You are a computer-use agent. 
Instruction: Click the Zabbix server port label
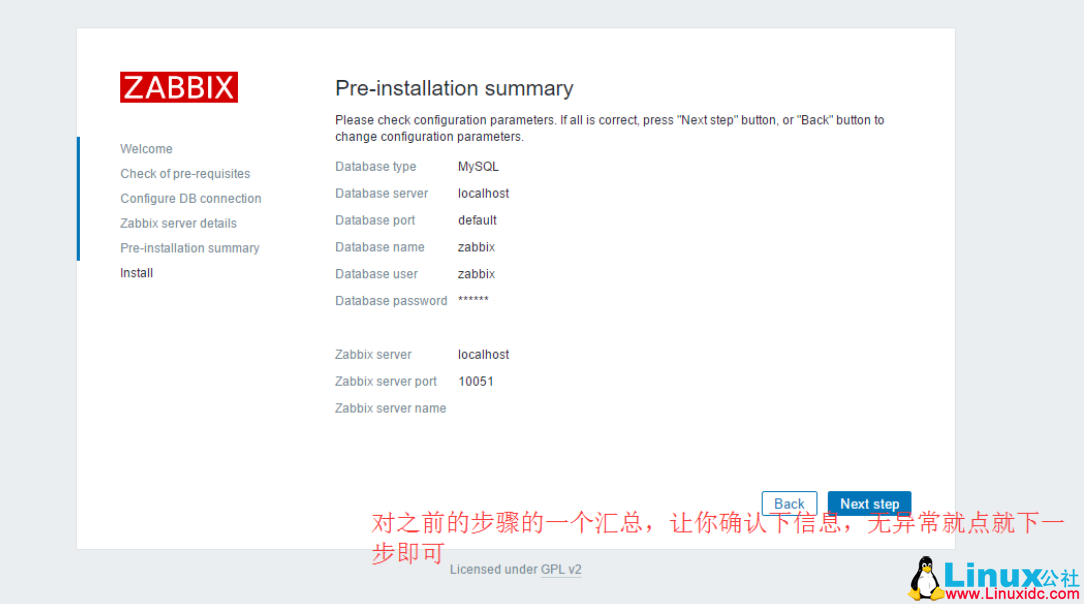(386, 381)
